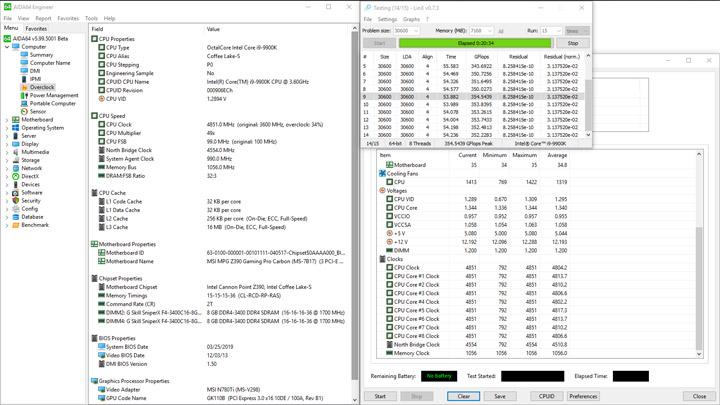Viewport: 720px width, 405px height.
Task: Collapse the Computer tree node
Action: (7, 47)
